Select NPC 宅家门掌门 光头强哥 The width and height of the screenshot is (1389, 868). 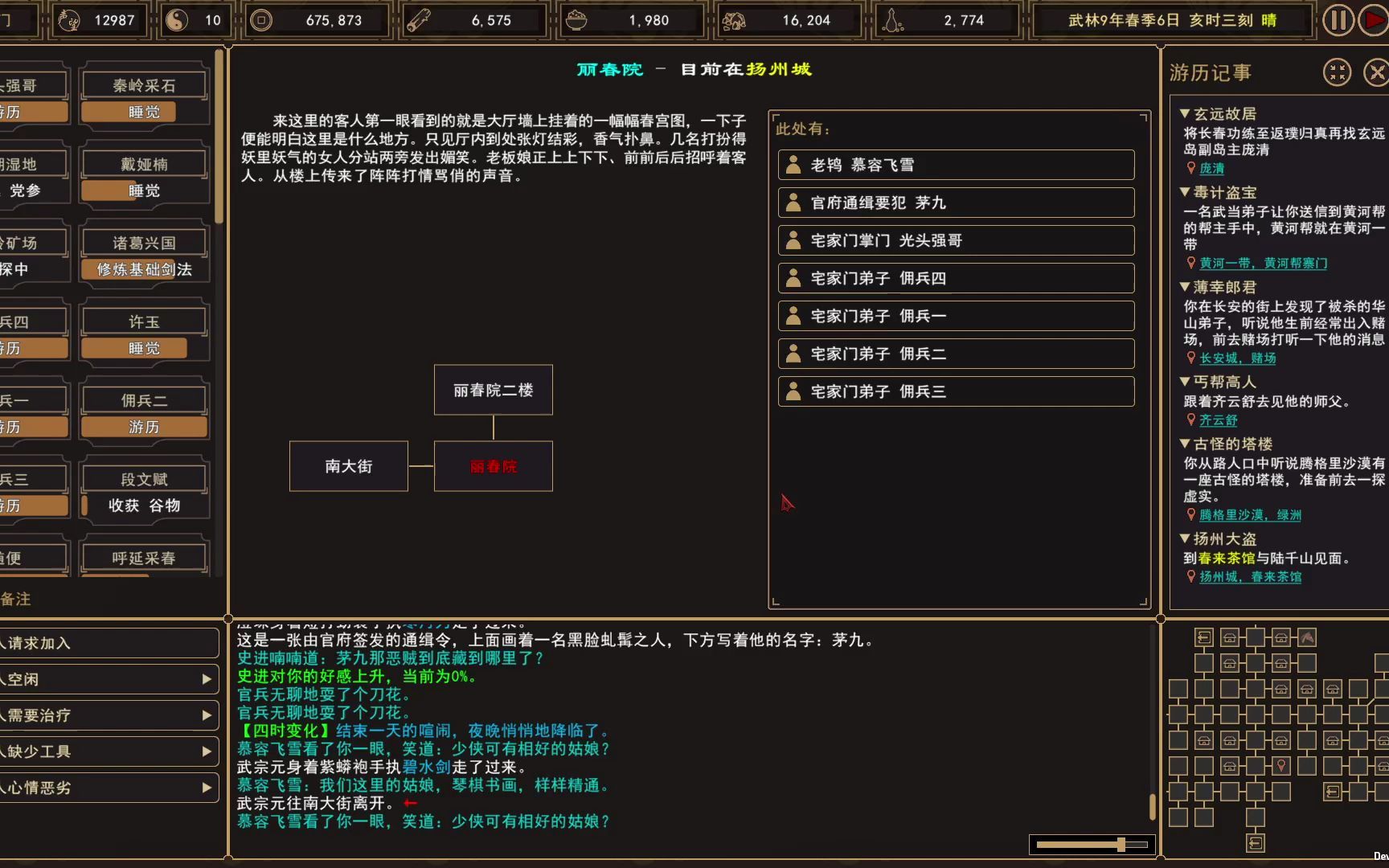click(x=956, y=240)
